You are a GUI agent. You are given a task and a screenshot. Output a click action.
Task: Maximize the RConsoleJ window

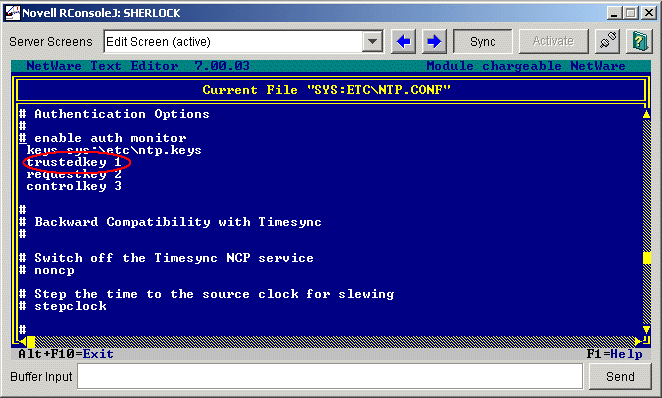[631, 13]
